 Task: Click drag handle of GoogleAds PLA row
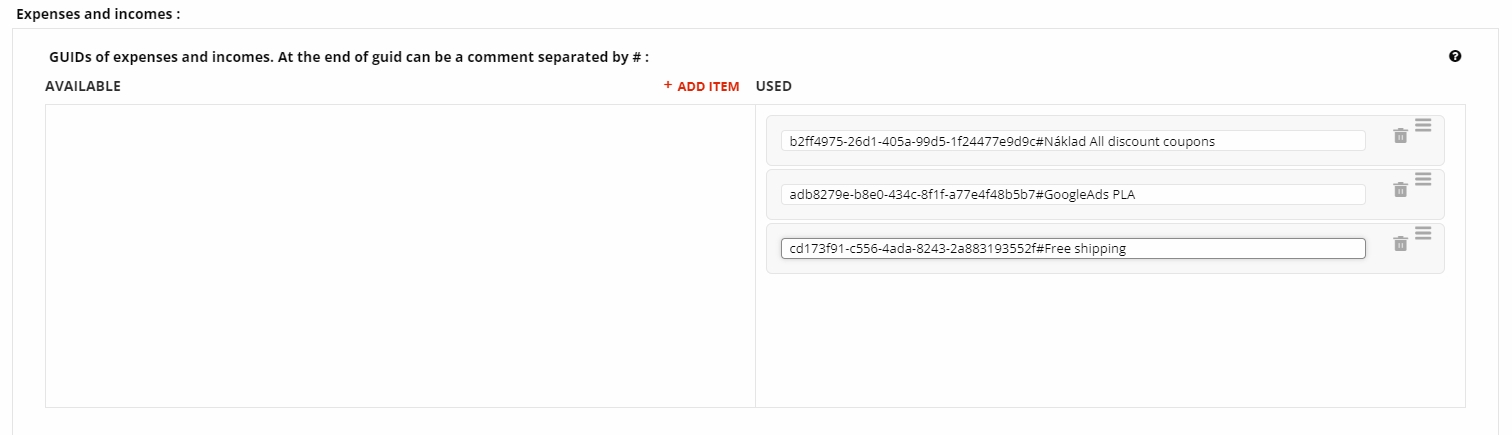1423,179
